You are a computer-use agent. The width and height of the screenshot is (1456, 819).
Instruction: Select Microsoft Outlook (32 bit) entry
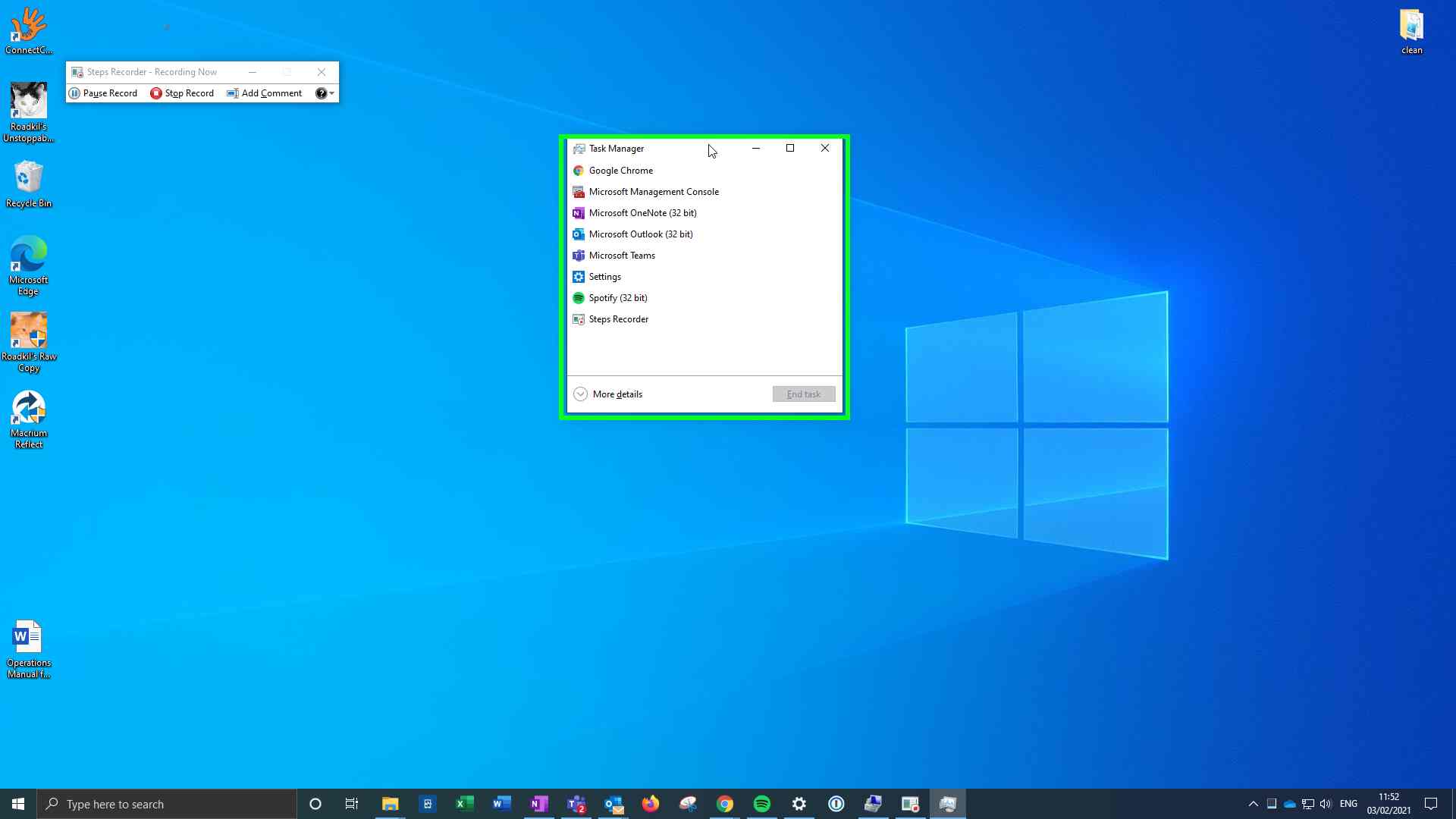click(x=640, y=234)
